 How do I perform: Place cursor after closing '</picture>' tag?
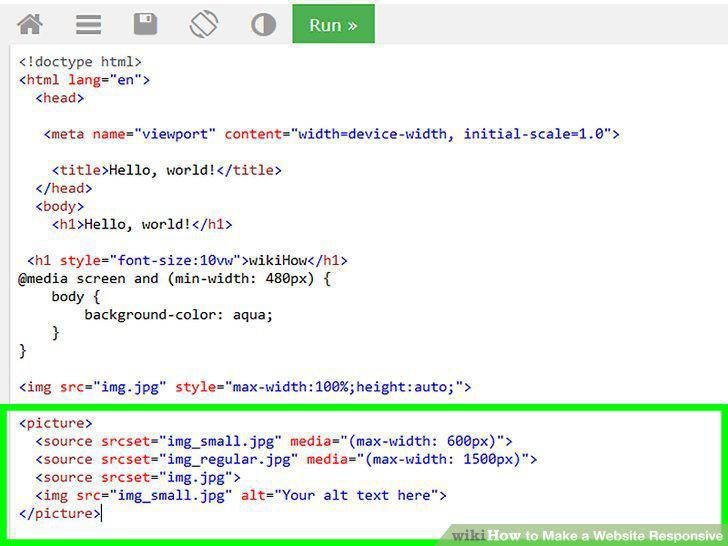[101, 514]
